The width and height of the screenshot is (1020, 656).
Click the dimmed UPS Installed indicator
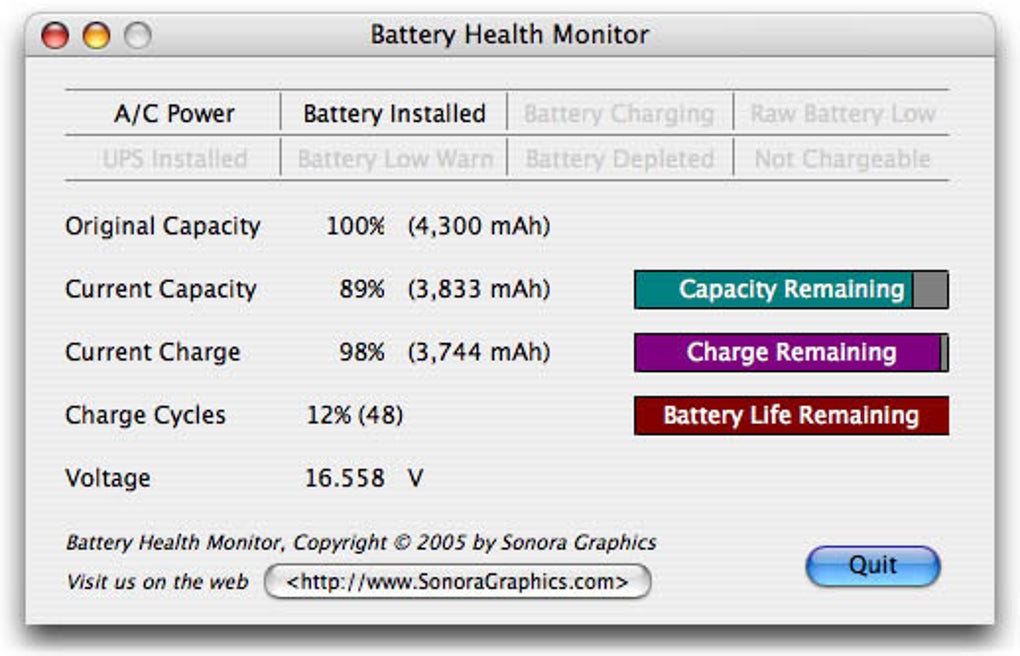click(174, 159)
